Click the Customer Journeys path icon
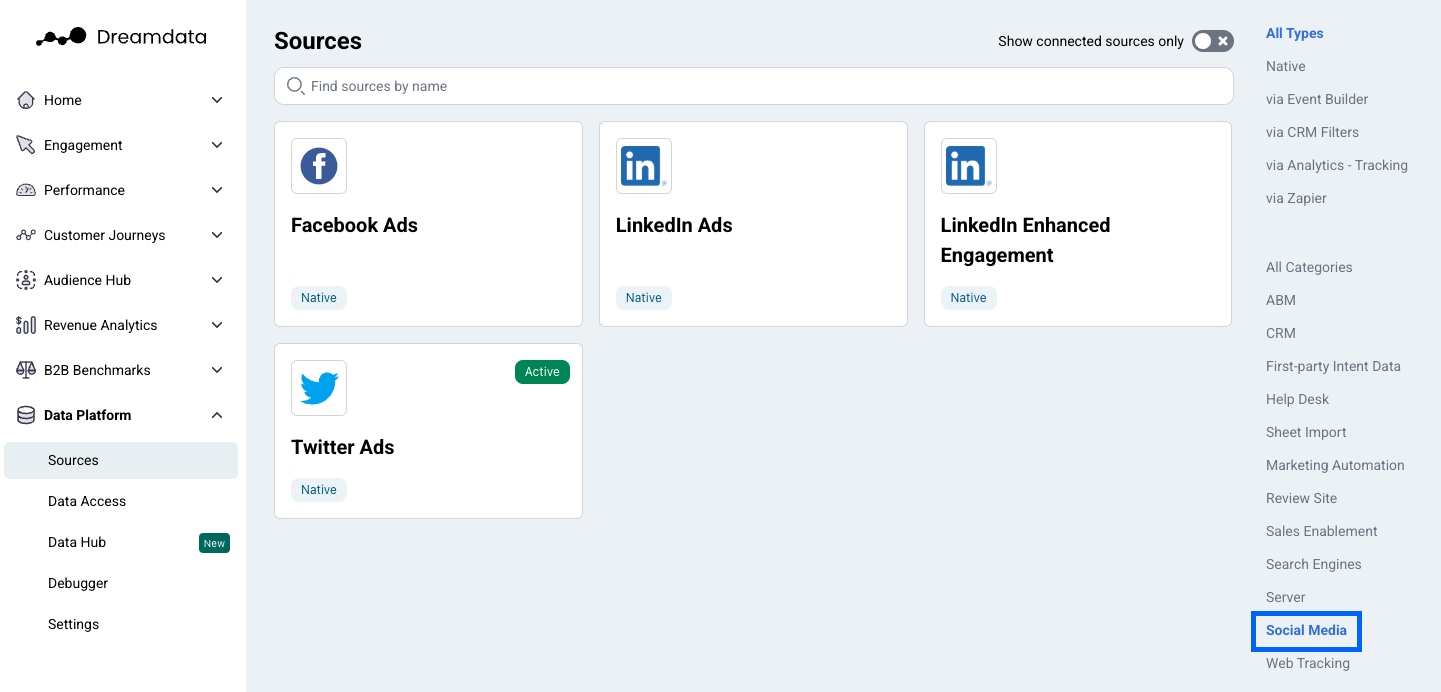Screen dimensions: 1441x692 pyautogui.click(x=26, y=235)
